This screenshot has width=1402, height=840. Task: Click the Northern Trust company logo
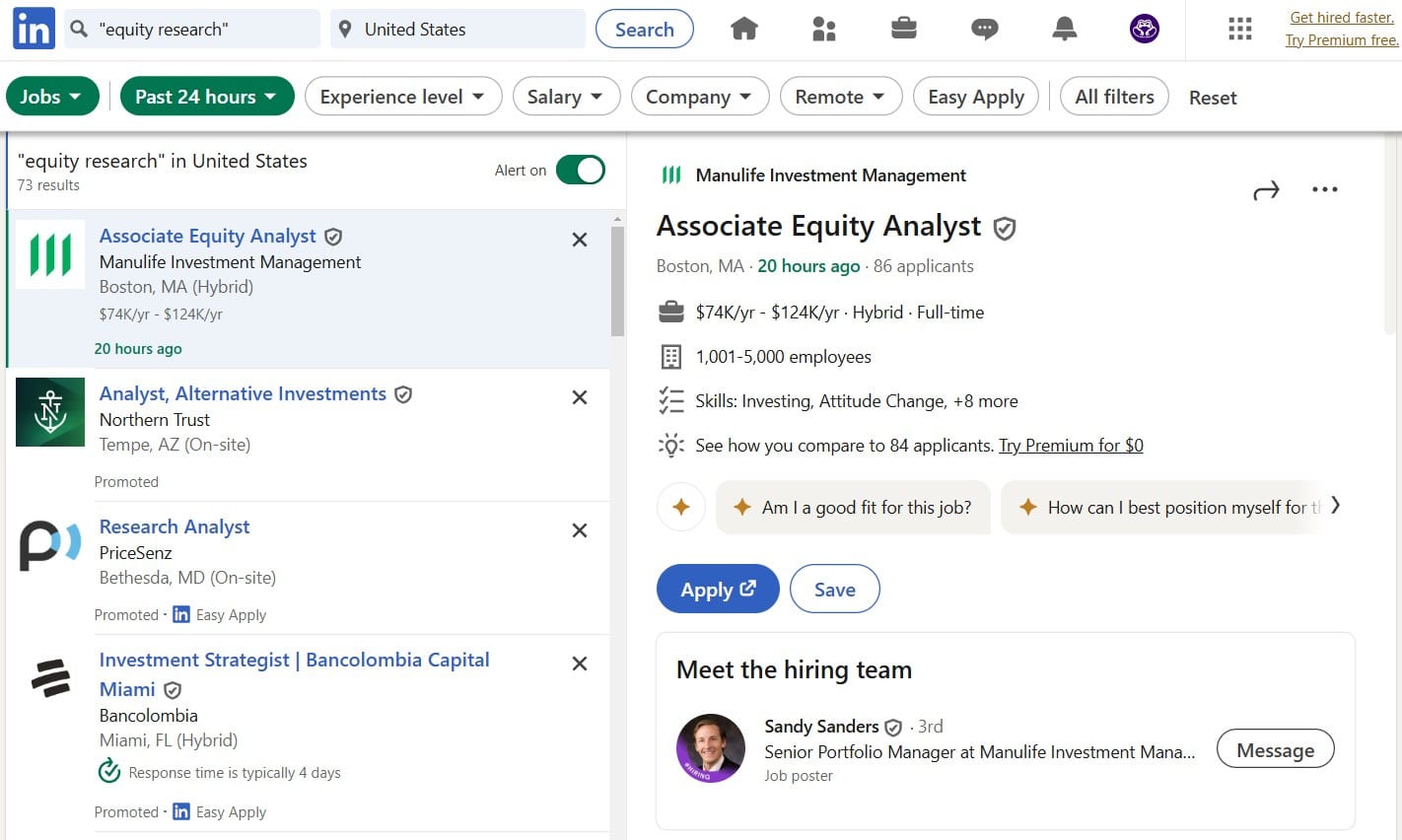50,412
